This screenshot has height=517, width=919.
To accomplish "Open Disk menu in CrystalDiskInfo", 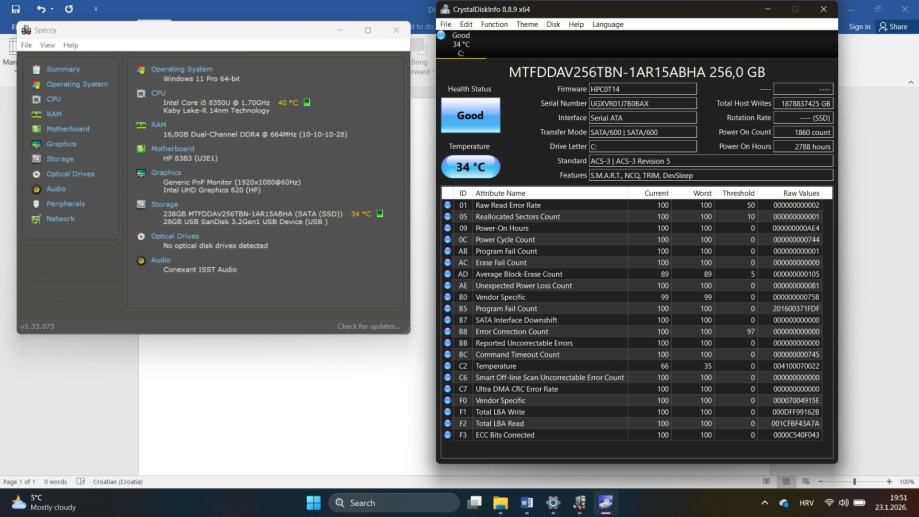I will (553, 24).
